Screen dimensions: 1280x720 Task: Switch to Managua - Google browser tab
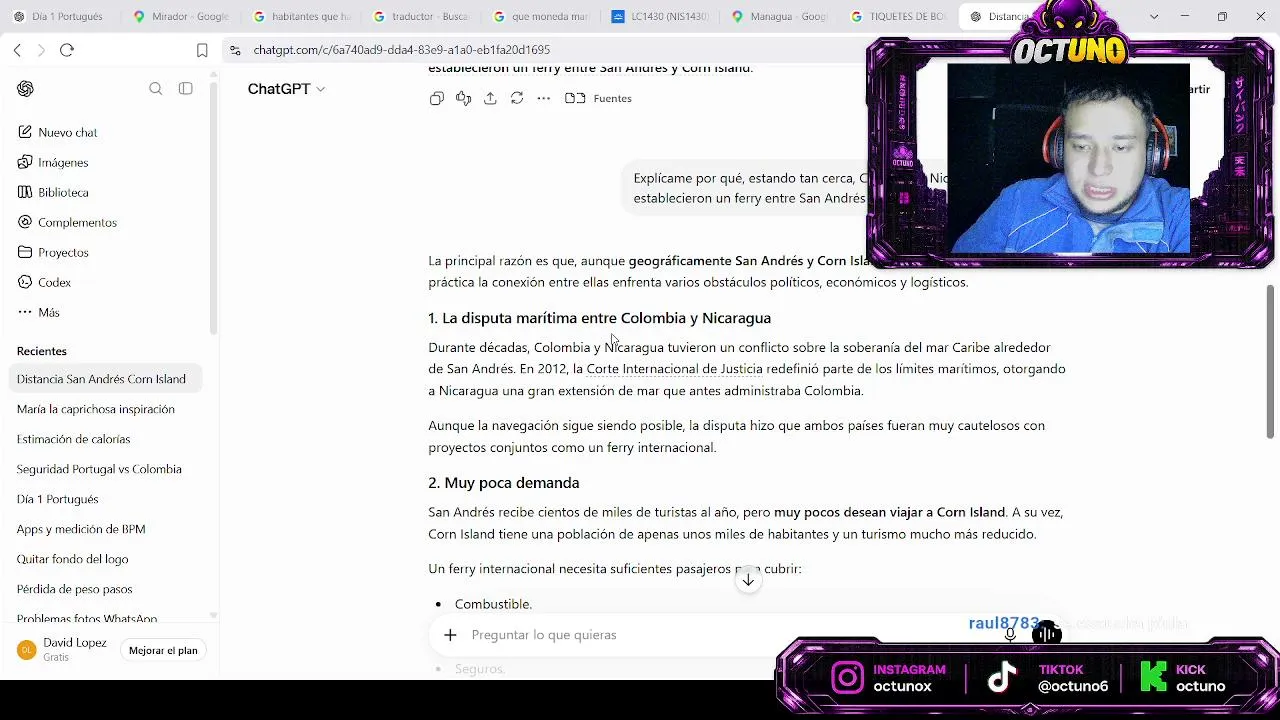781,16
